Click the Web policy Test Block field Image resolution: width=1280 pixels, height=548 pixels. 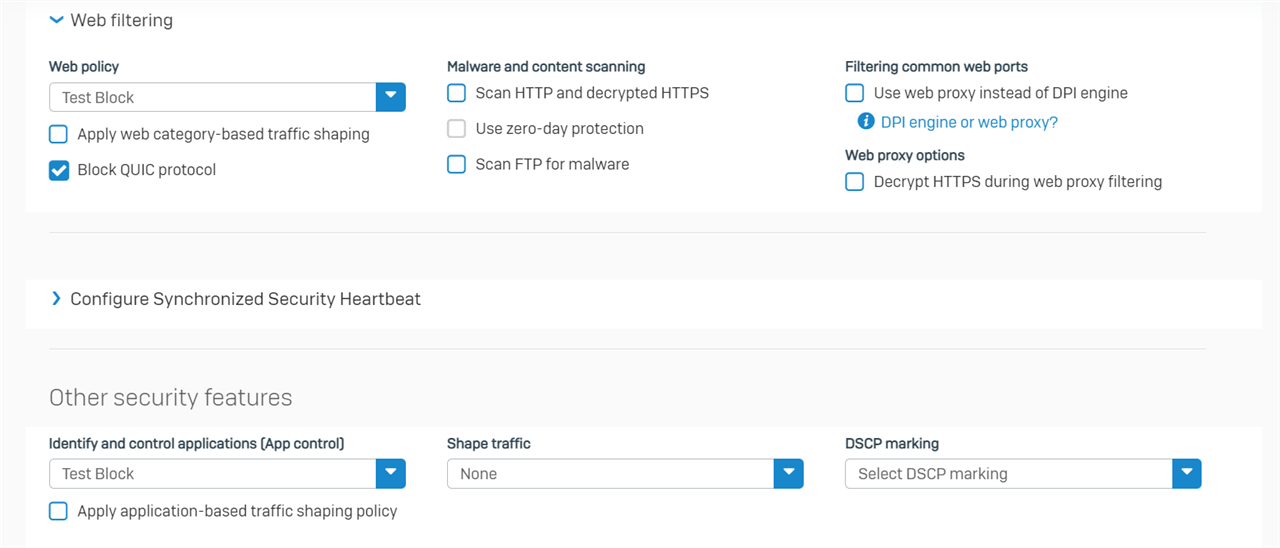[212, 97]
